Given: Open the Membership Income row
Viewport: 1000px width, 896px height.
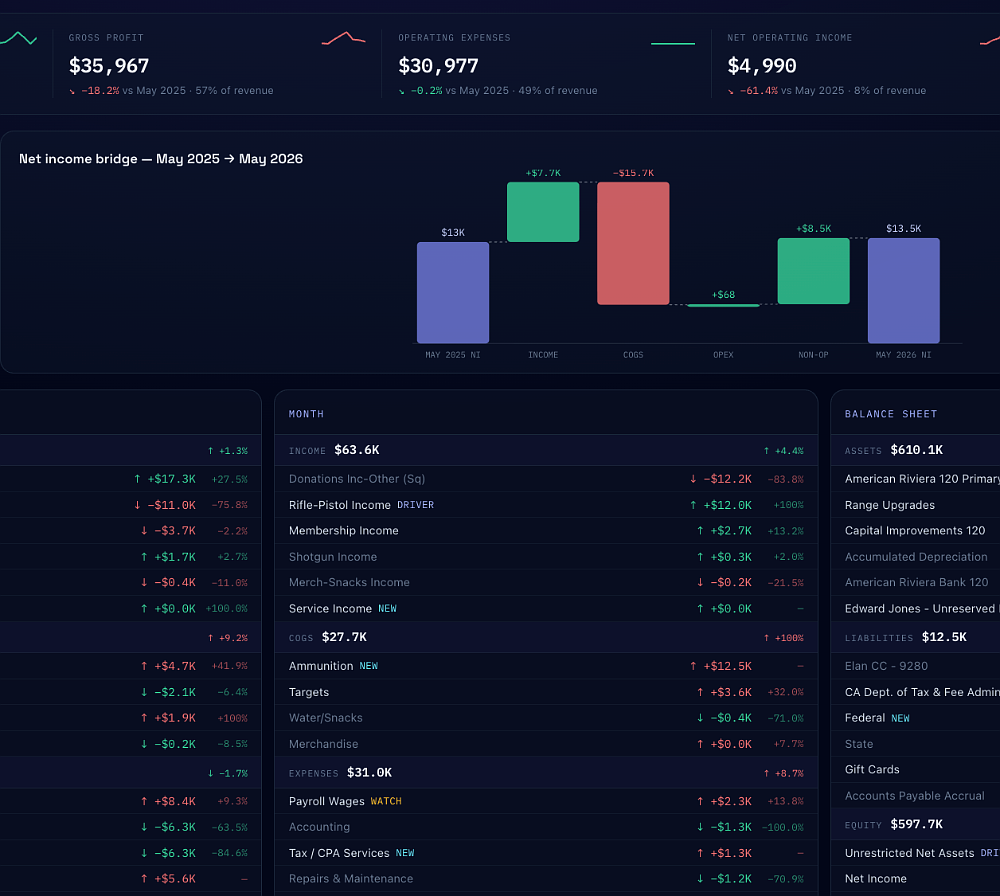Looking at the screenshot, I should (546, 531).
